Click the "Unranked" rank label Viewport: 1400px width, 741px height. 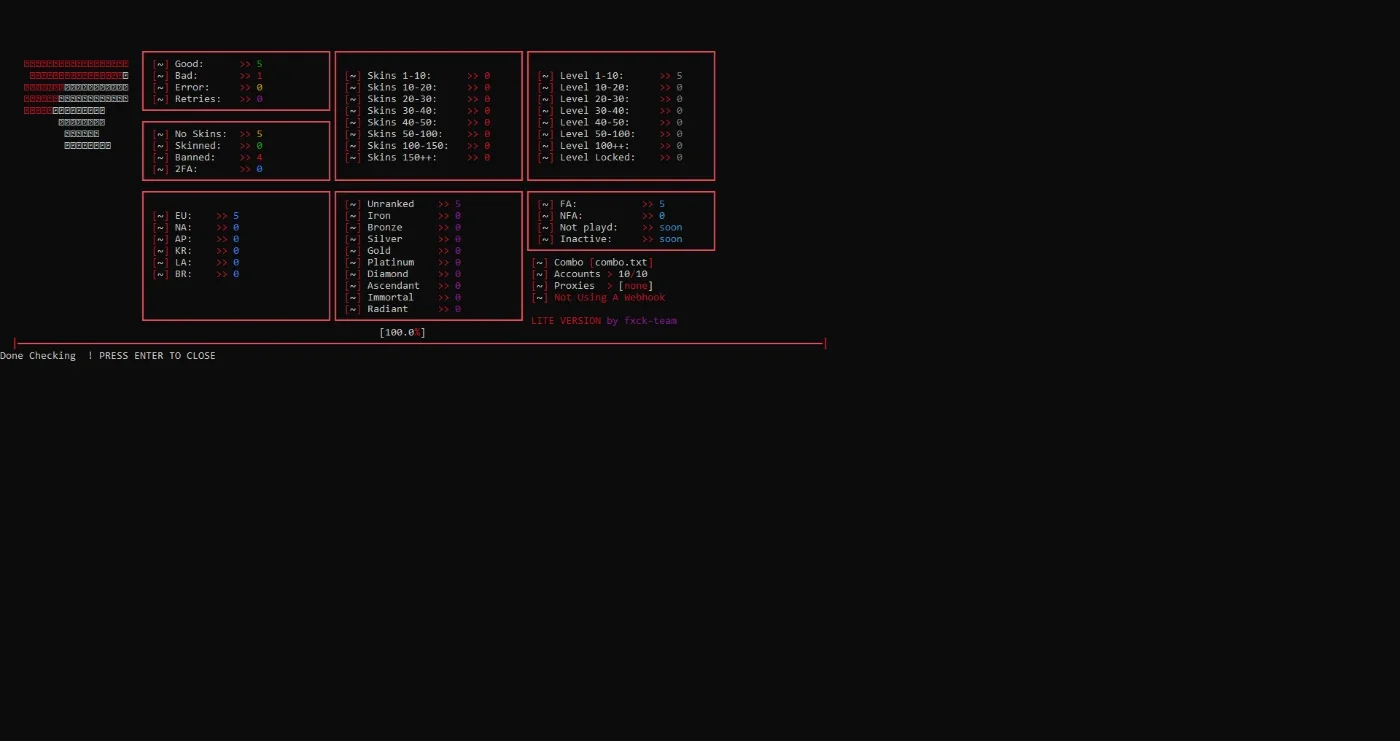390,204
